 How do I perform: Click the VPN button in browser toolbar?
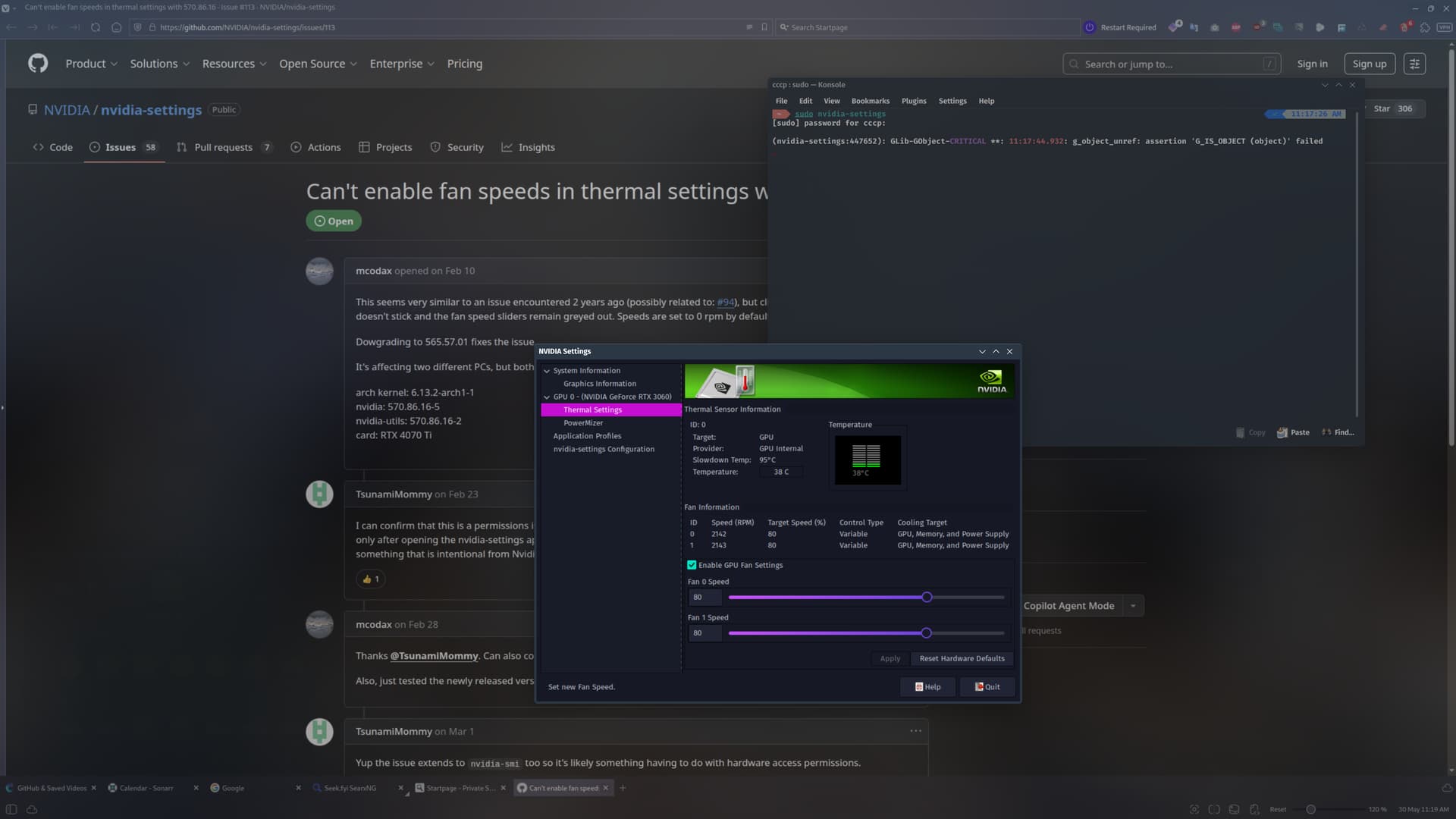point(1445,27)
